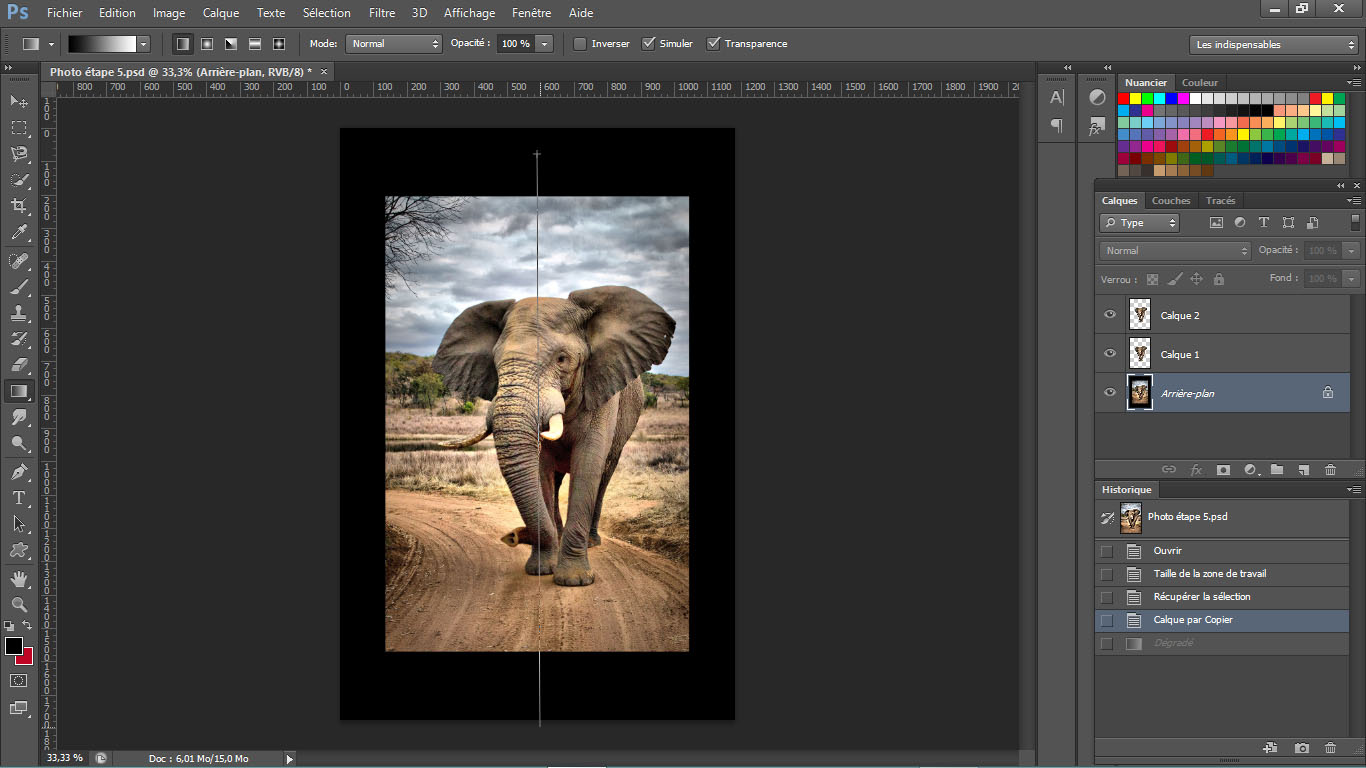
Task: Select the Hand tool
Action: (x=18, y=579)
